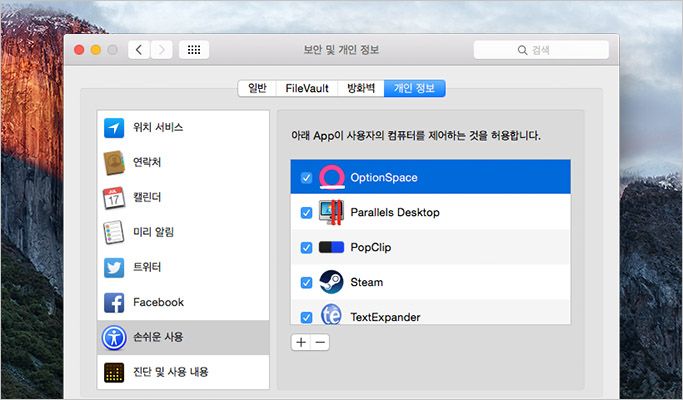Click the Steam logo icon

click(x=331, y=282)
